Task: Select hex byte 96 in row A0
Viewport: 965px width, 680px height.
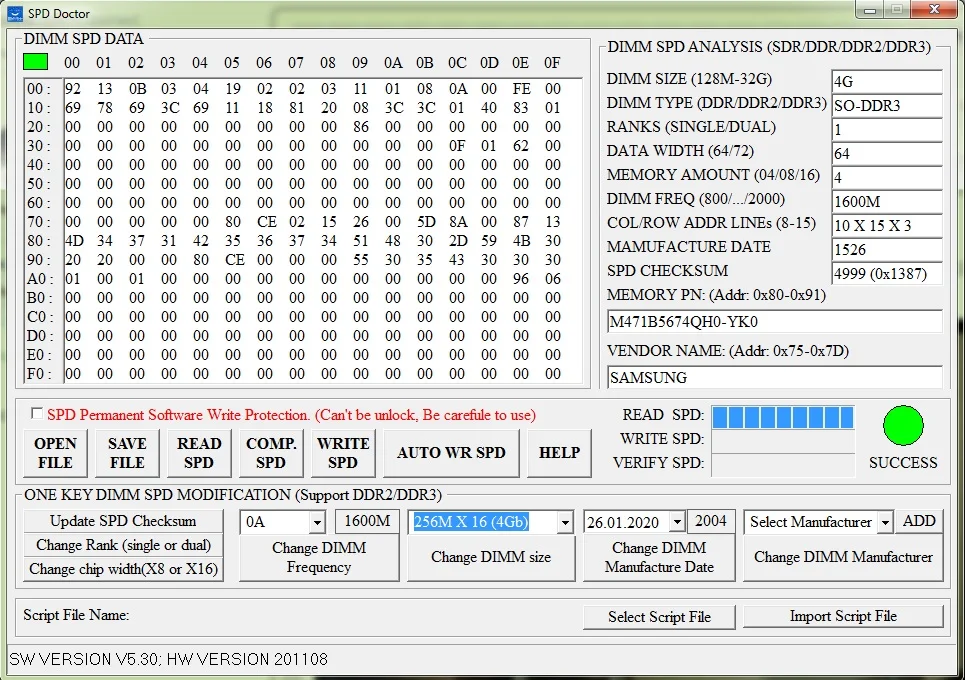Action: point(521,279)
